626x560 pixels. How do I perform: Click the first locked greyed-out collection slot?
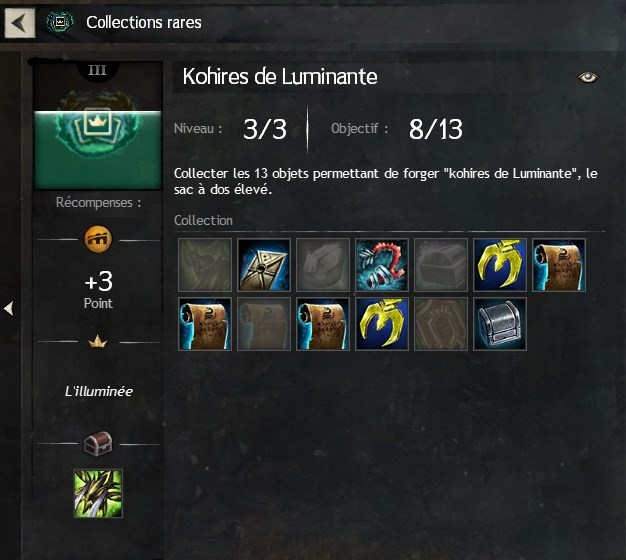tap(205, 265)
